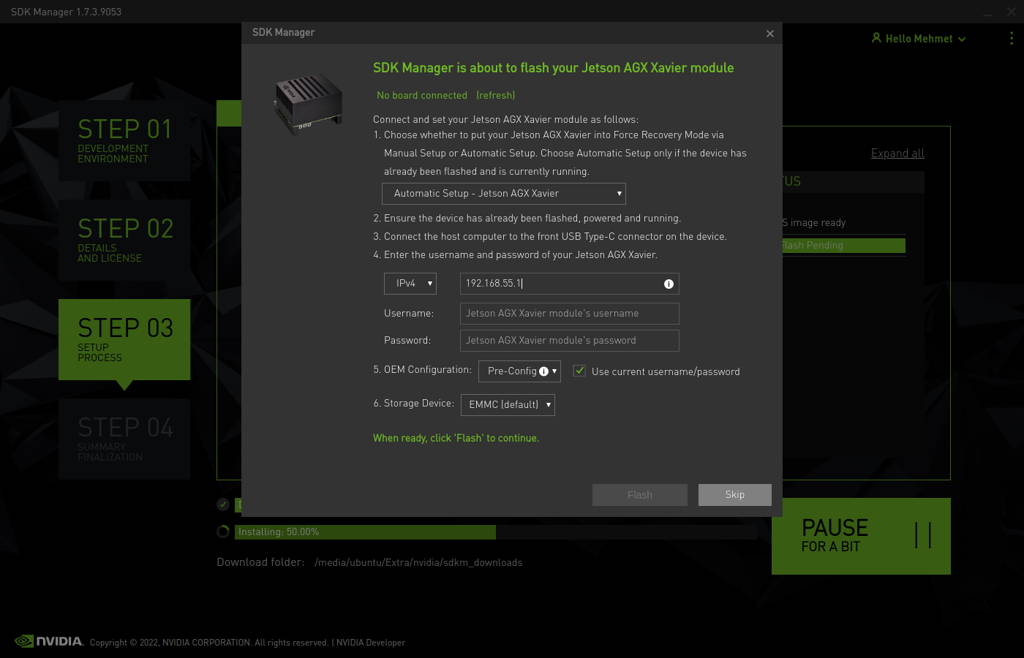Open the three-dot options menu

(1012, 39)
